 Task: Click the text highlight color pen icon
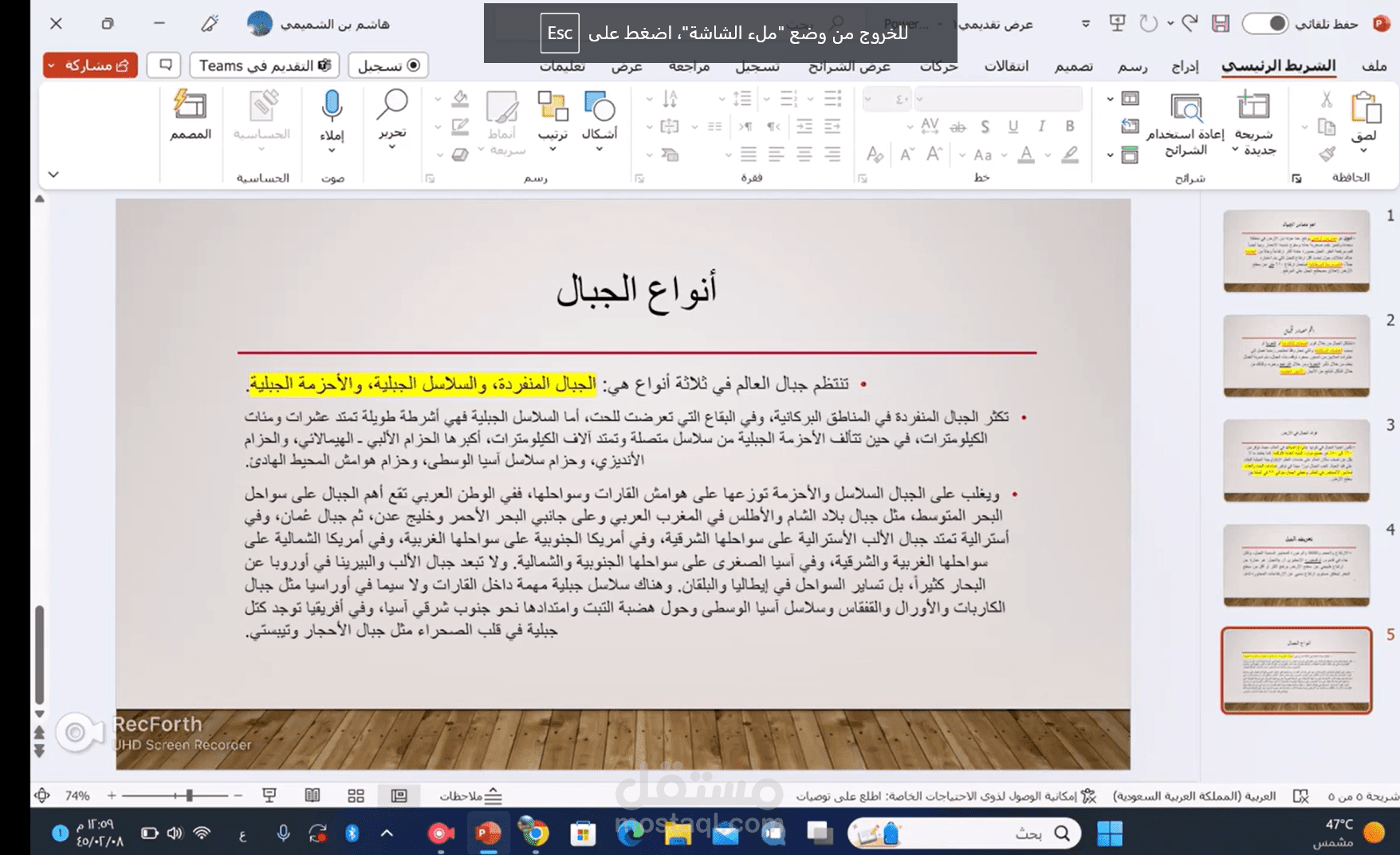coord(1070,154)
